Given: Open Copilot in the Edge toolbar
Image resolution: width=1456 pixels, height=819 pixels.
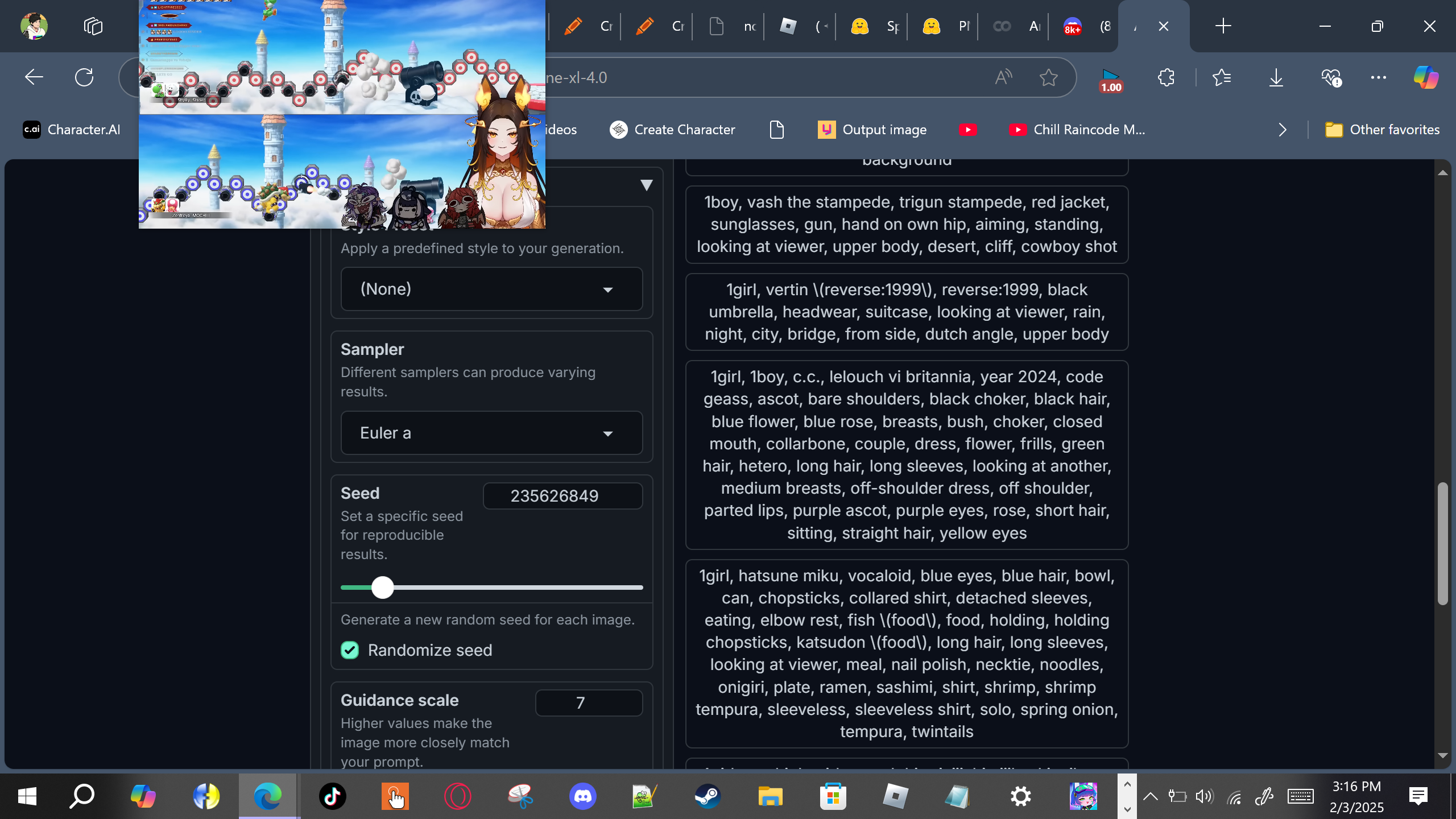Looking at the screenshot, I should click(x=1426, y=77).
